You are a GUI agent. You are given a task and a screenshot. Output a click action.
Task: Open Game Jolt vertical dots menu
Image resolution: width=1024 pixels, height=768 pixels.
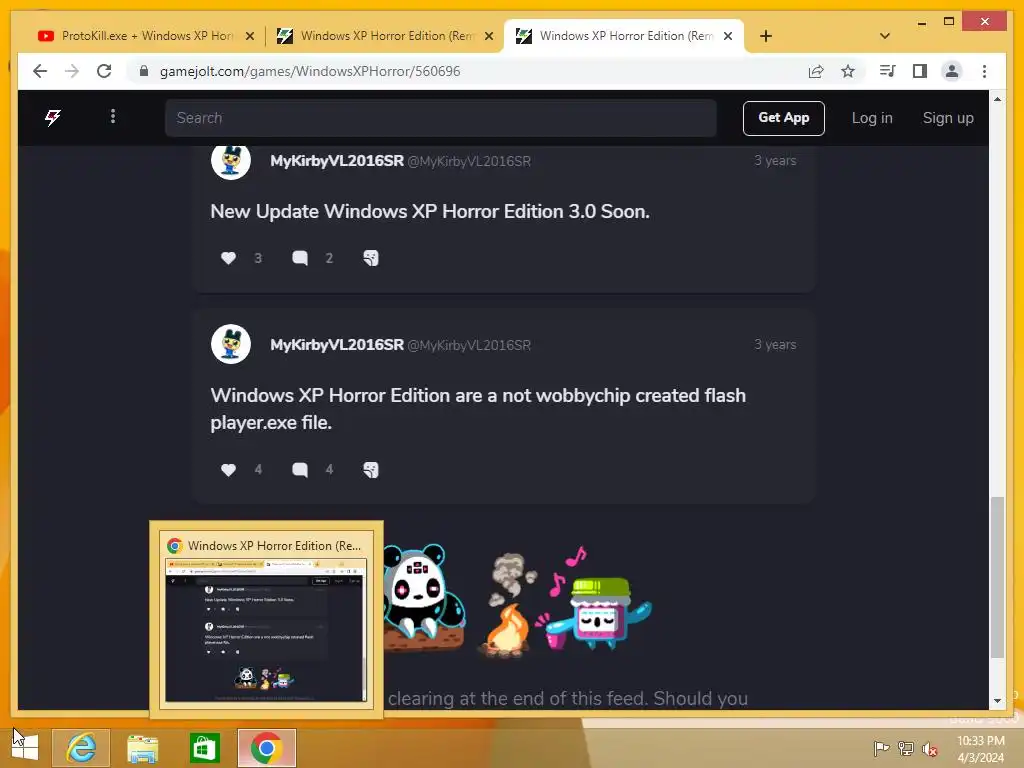[113, 117]
